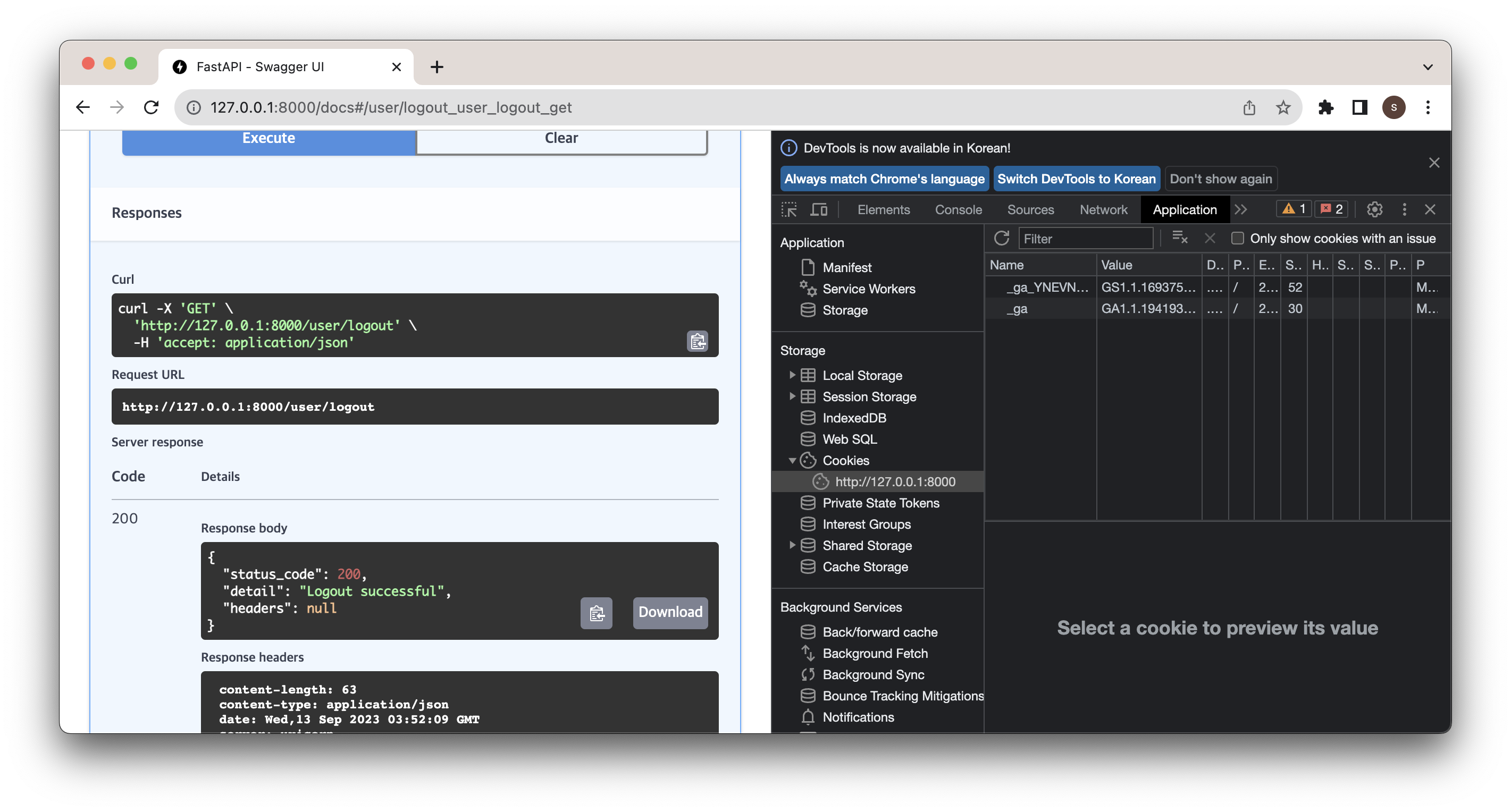Viewport: 1511px width, 812px height.
Task: Click the inspect element picker icon
Action: (789, 209)
